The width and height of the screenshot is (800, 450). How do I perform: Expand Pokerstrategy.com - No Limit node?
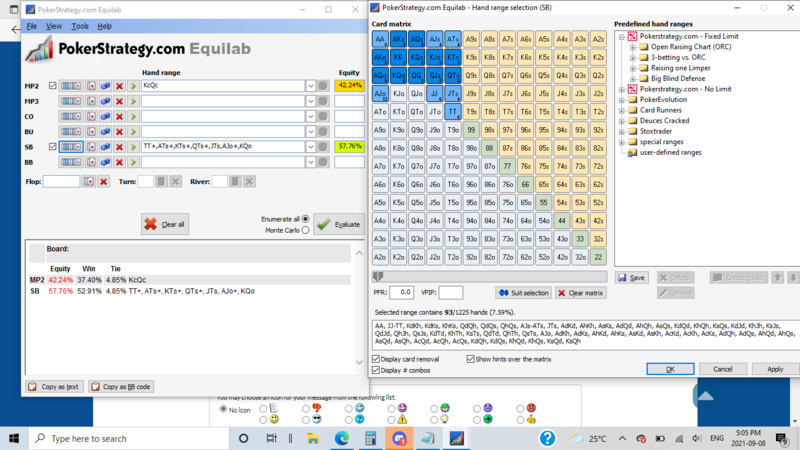tap(622, 89)
